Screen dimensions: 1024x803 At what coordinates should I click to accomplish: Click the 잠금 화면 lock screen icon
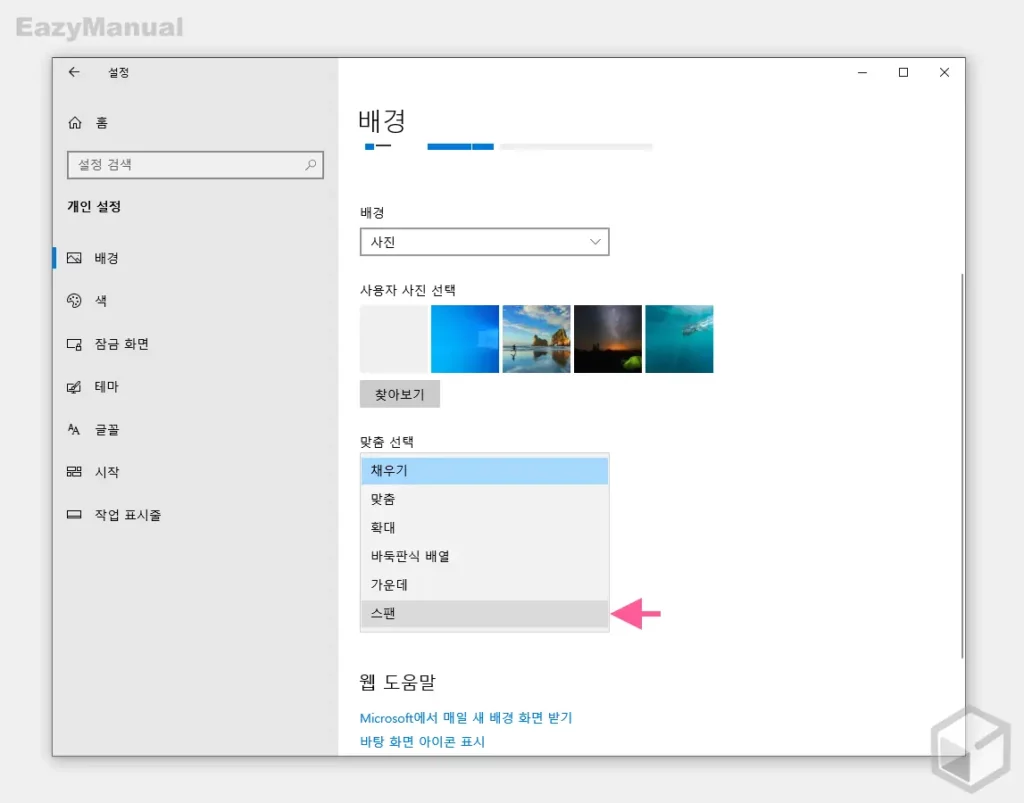pos(75,344)
